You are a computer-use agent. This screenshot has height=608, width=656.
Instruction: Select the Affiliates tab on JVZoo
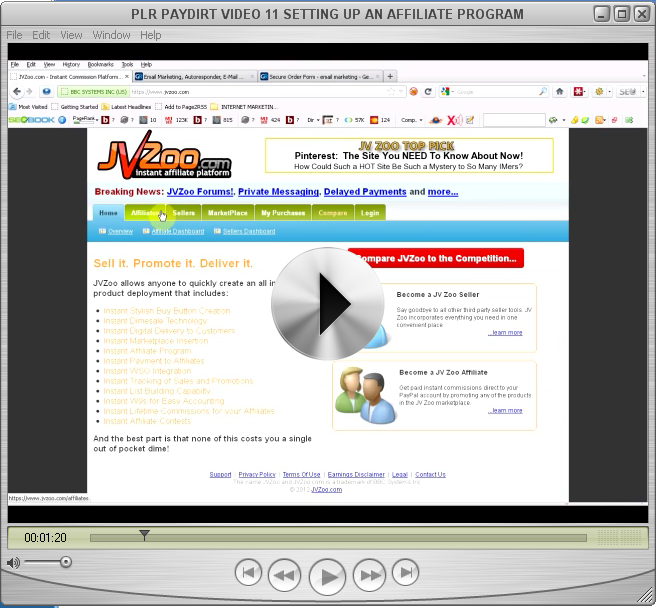tap(145, 213)
